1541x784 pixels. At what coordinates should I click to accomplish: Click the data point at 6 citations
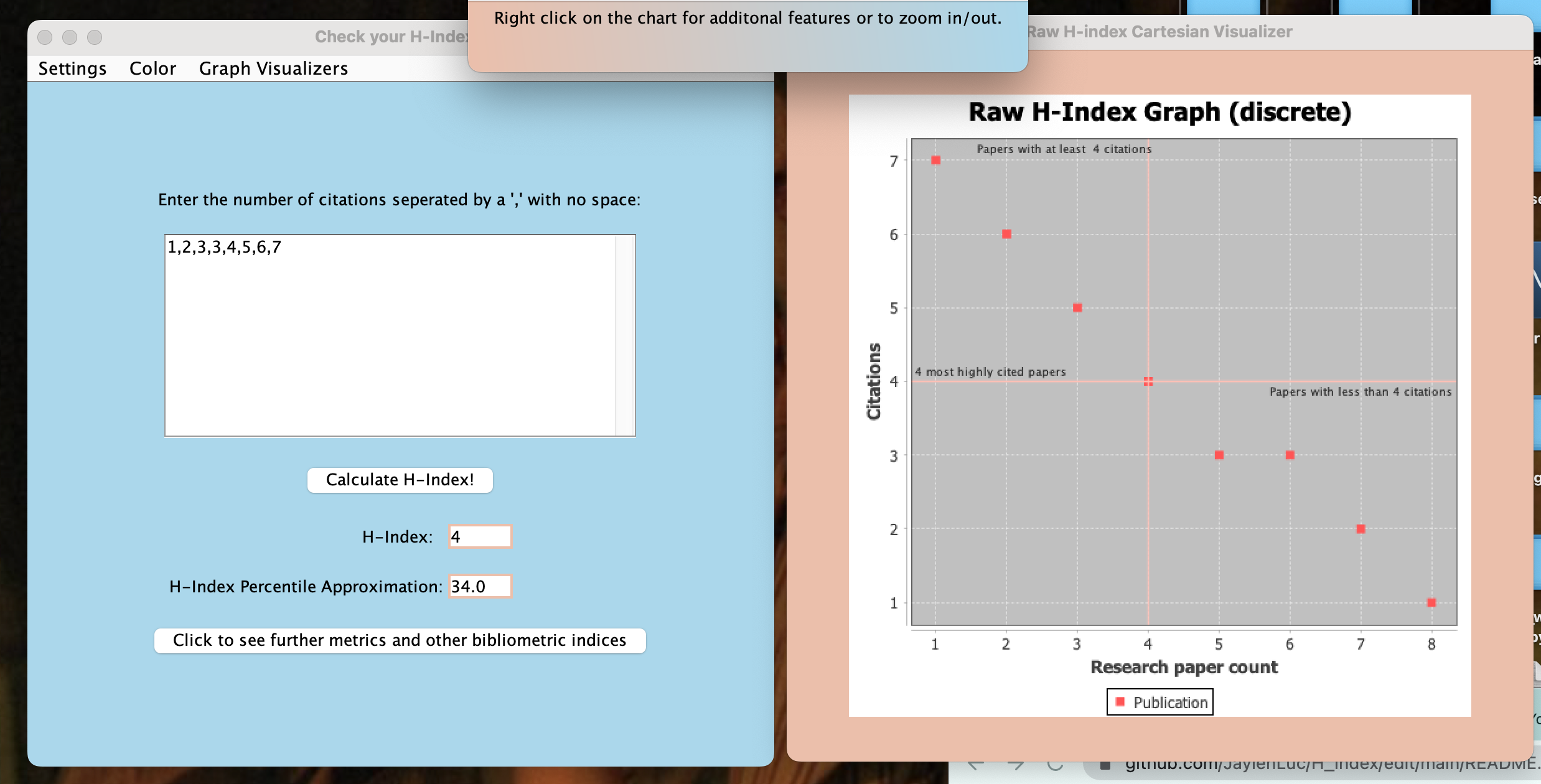pyautogui.click(x=1006, y=234)
